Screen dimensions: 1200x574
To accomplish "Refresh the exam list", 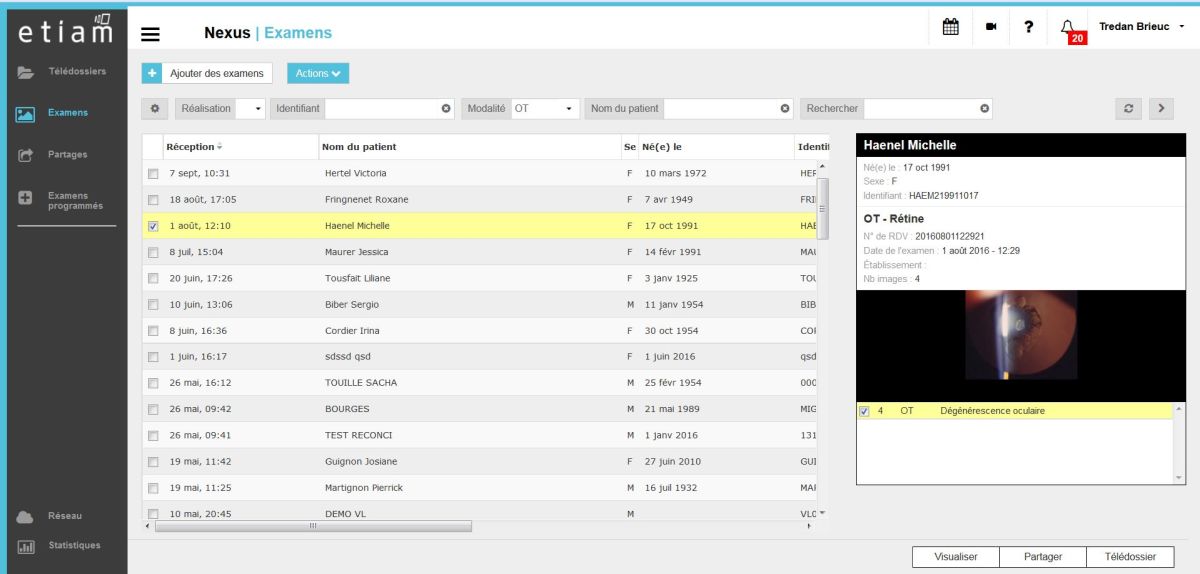I will coord(1128,108).
